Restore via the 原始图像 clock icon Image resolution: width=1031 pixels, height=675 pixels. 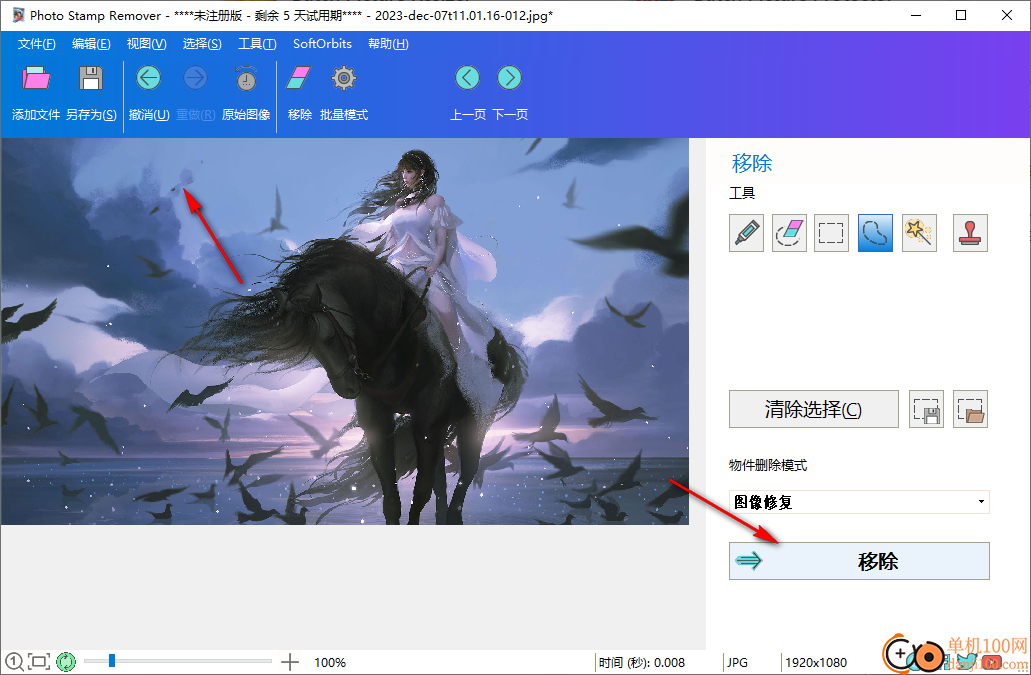(x=247, y=78)
